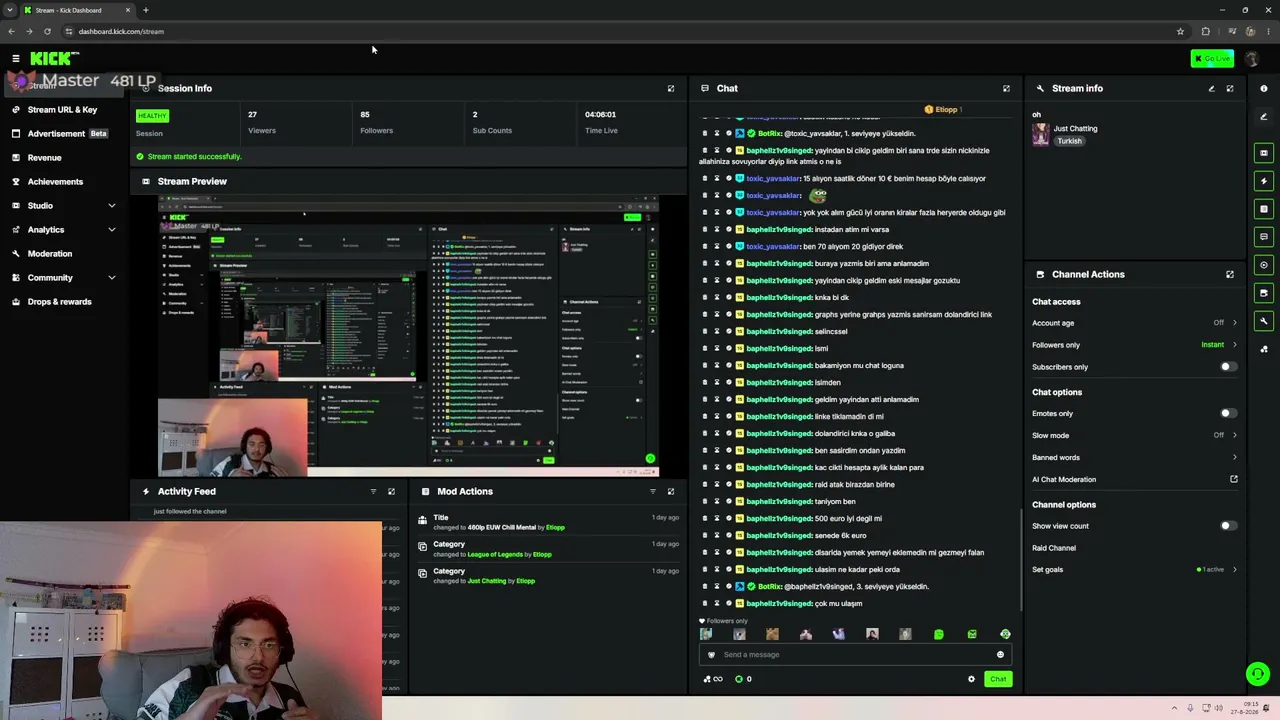This screenshot has height=720, width=1280.
Task: Open the hamburger menu beside the Kick logo
Action: click(16, 59)
